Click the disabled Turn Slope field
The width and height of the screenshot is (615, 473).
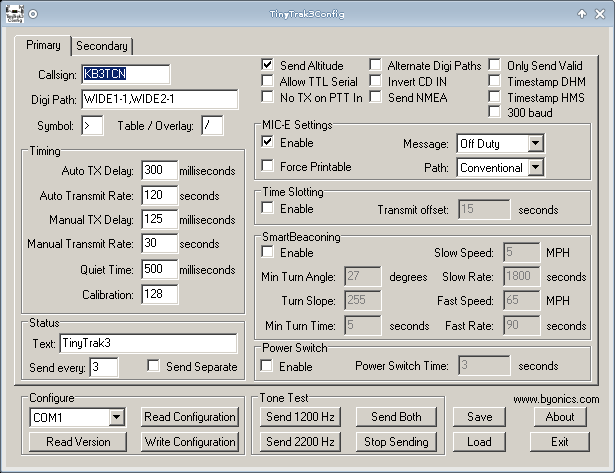[362, 300]
